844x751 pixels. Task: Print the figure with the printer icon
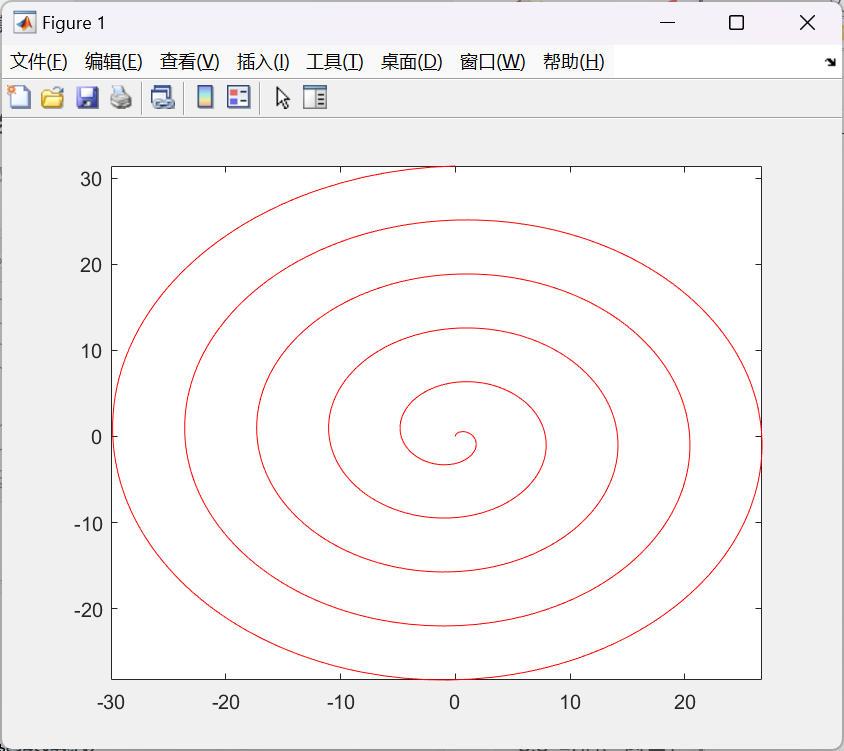tap(121, 97)
